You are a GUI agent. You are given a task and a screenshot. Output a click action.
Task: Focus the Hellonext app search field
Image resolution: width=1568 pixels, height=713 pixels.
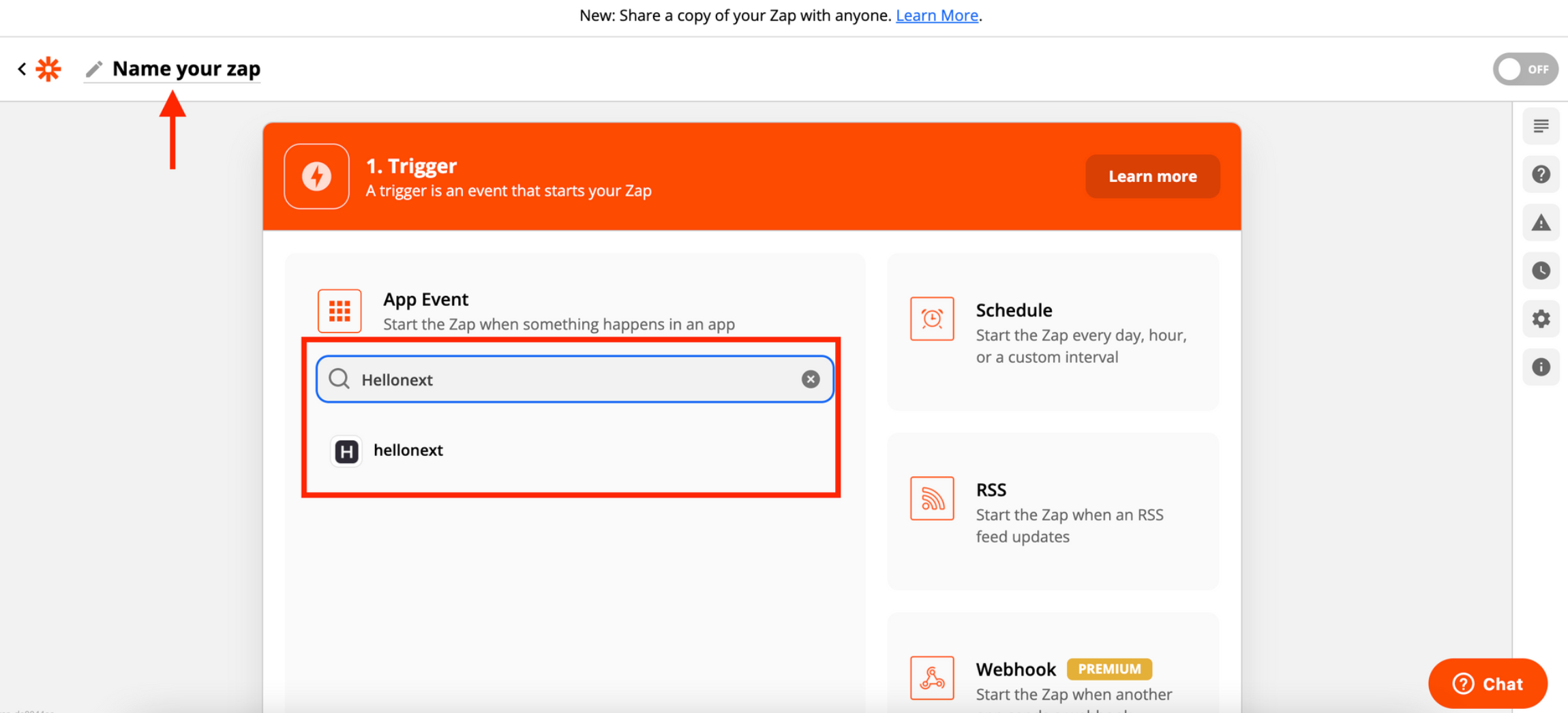click(575, 379)
